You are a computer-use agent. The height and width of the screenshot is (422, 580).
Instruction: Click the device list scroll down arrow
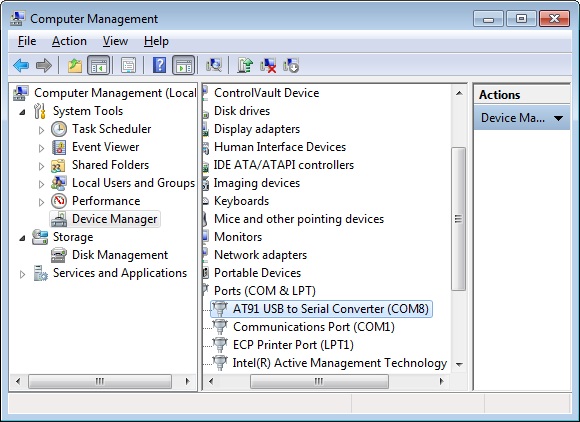pos(459,364)
